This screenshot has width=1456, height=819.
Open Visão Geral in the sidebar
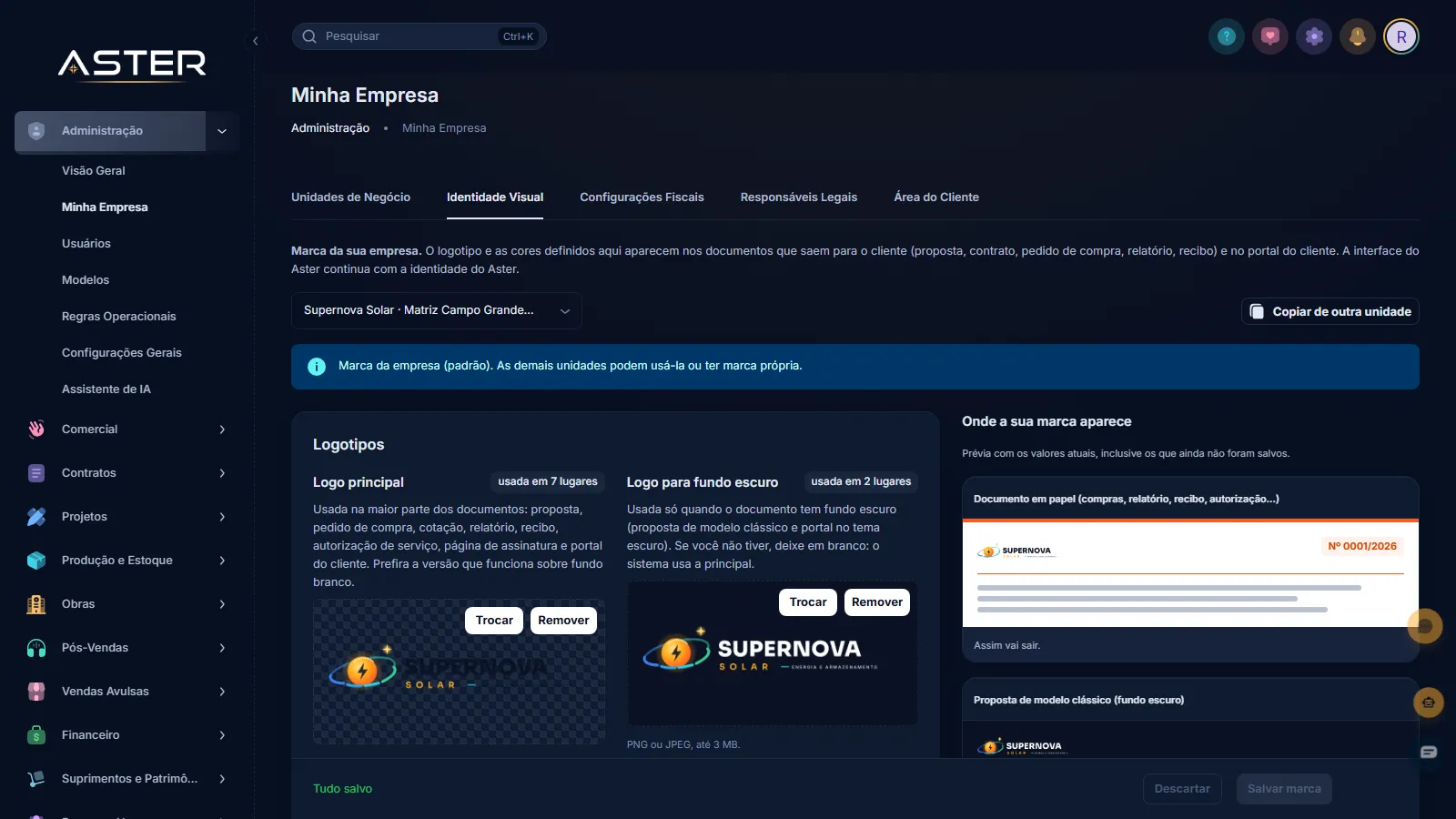click(94, 171)
